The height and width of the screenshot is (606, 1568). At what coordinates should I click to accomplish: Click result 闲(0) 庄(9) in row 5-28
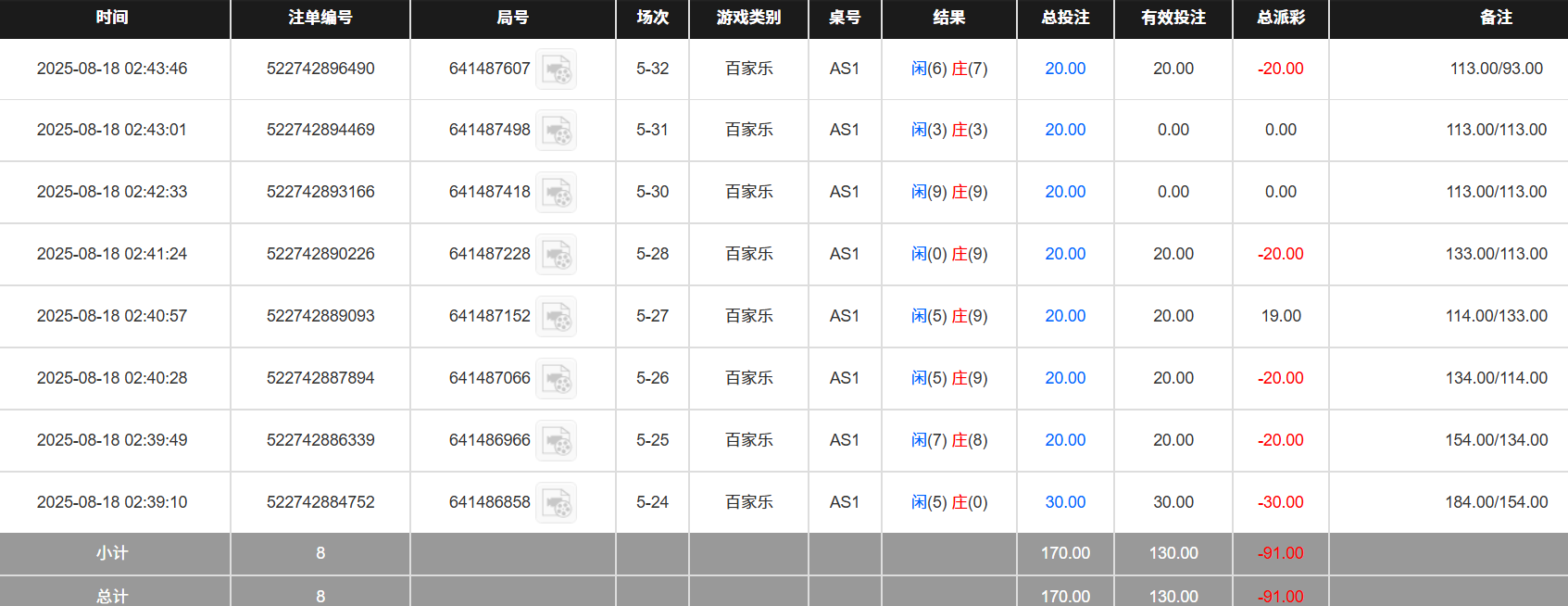949,254
